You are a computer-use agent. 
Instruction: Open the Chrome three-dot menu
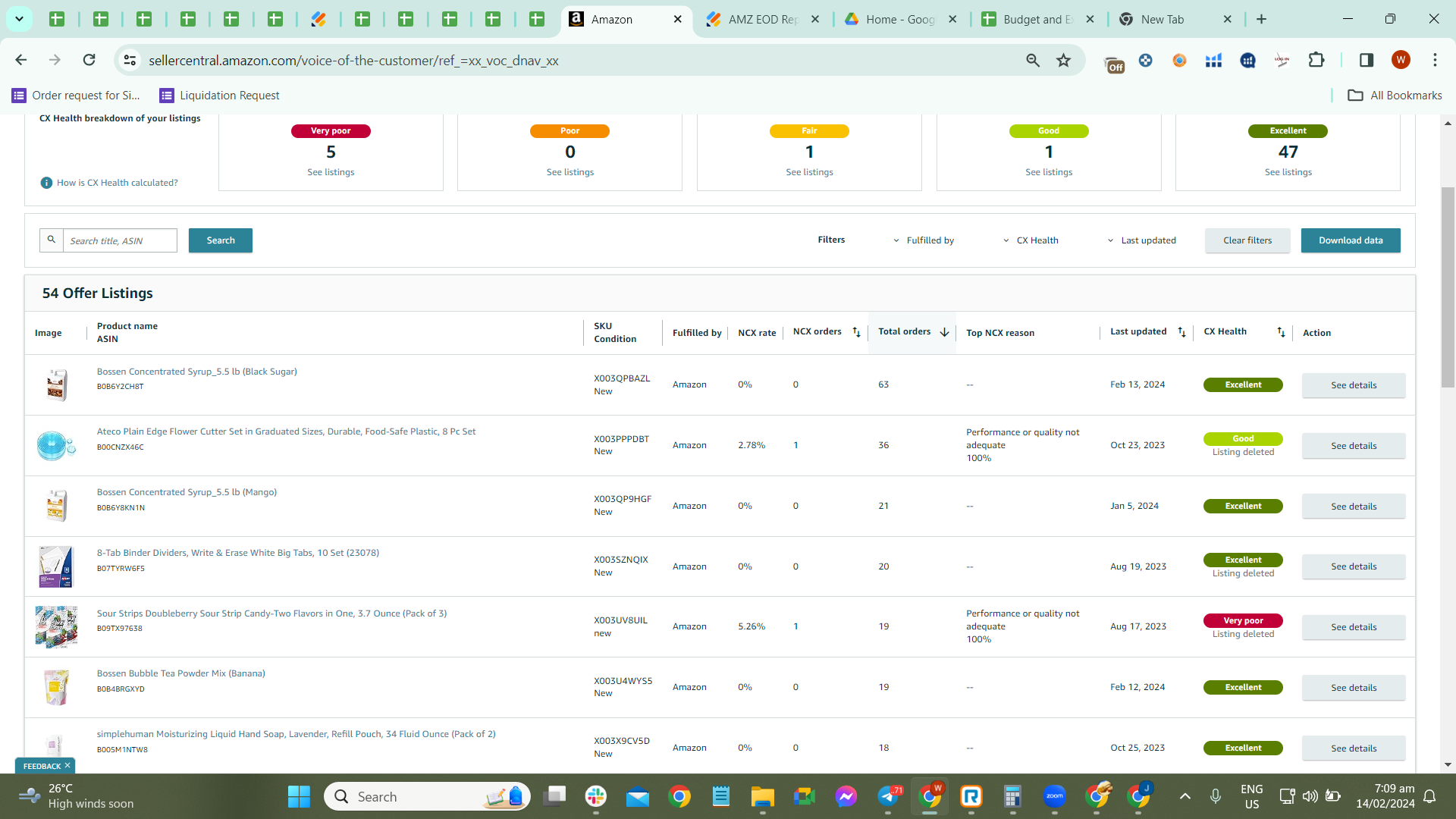coord(1435,60)
